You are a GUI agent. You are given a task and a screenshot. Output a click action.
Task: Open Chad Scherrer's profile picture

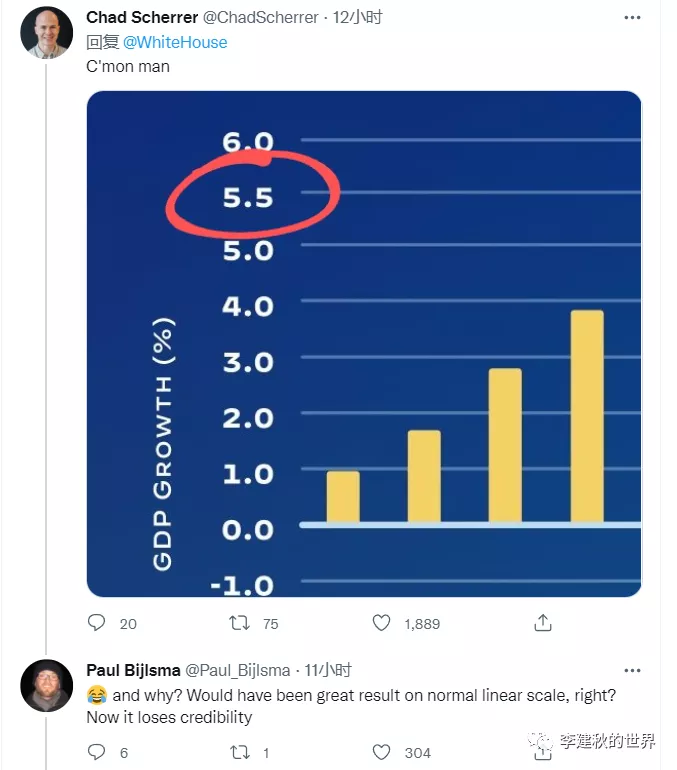tap(47, 32)
